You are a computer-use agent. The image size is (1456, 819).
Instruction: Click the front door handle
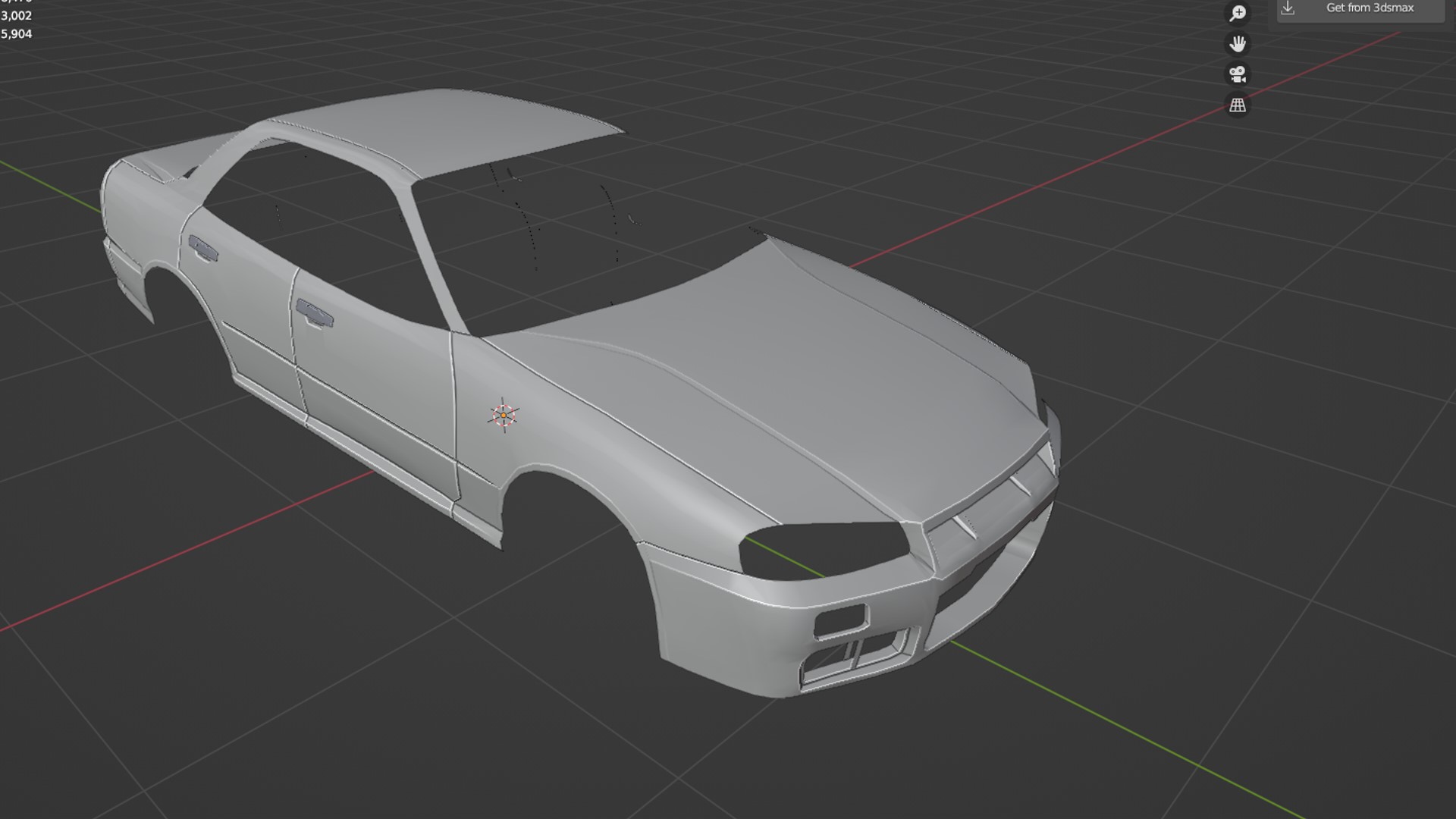(314, 312)
